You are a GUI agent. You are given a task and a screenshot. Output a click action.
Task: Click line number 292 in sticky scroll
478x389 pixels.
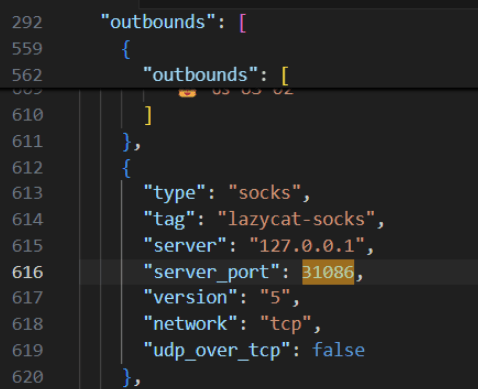[27, 23]
